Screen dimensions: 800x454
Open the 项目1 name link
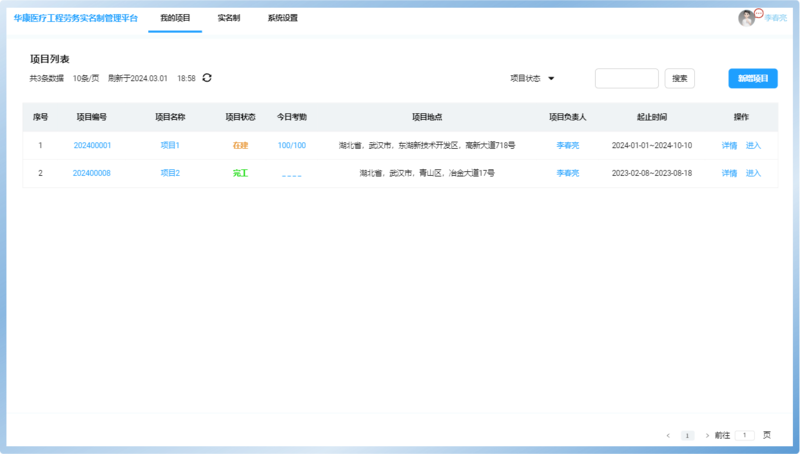pyautogui.click(x=170, y=145)
